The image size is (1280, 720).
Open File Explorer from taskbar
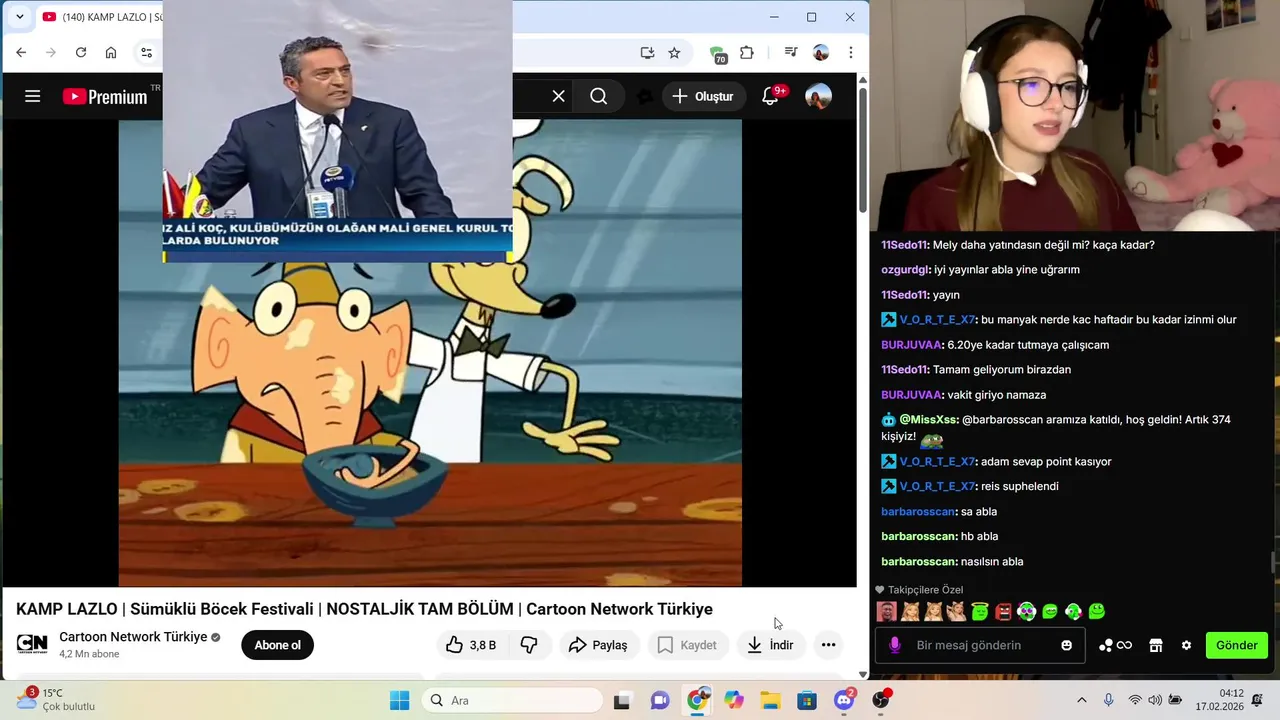coord(770,700)
